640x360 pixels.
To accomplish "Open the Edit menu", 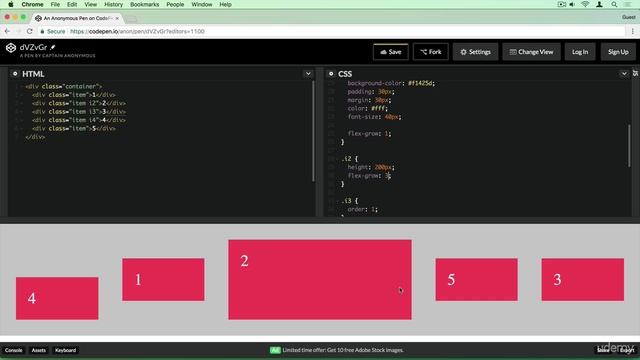I will point(72,4).
